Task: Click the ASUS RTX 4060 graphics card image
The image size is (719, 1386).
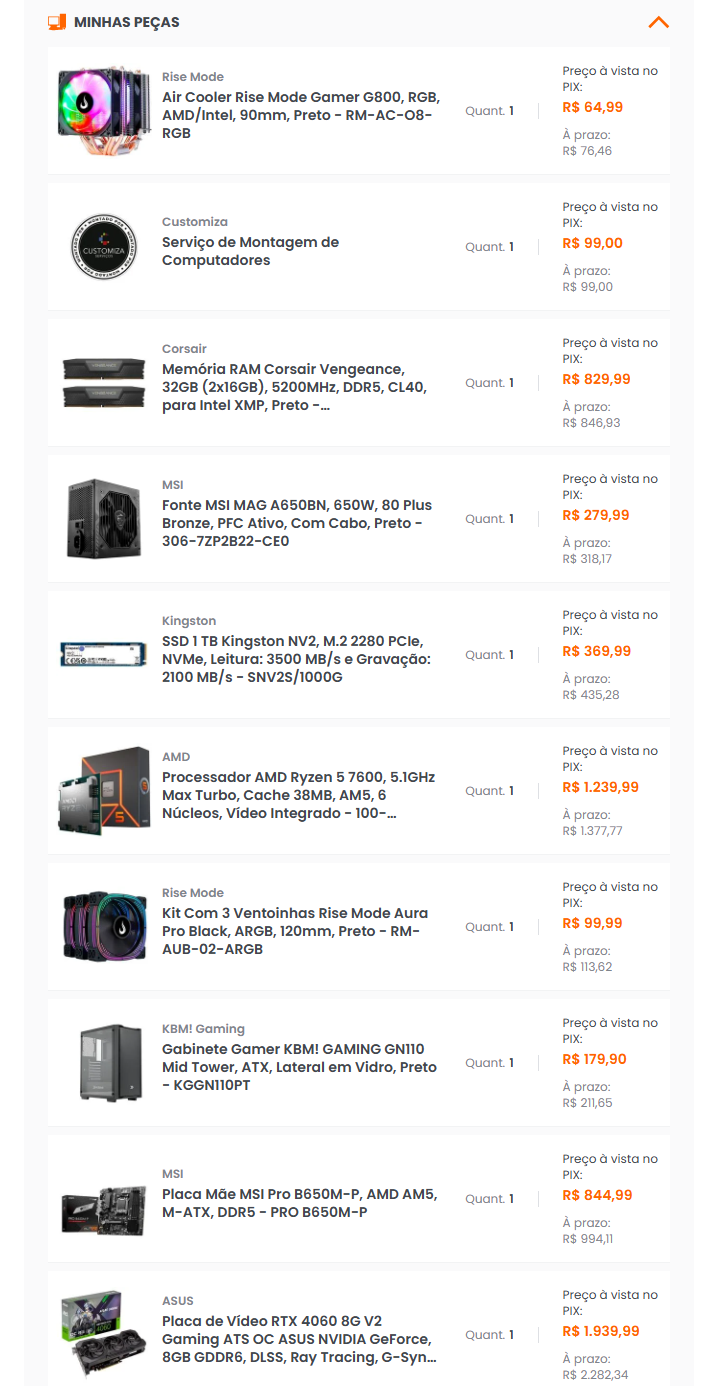Action: [x=105, y=1335]
